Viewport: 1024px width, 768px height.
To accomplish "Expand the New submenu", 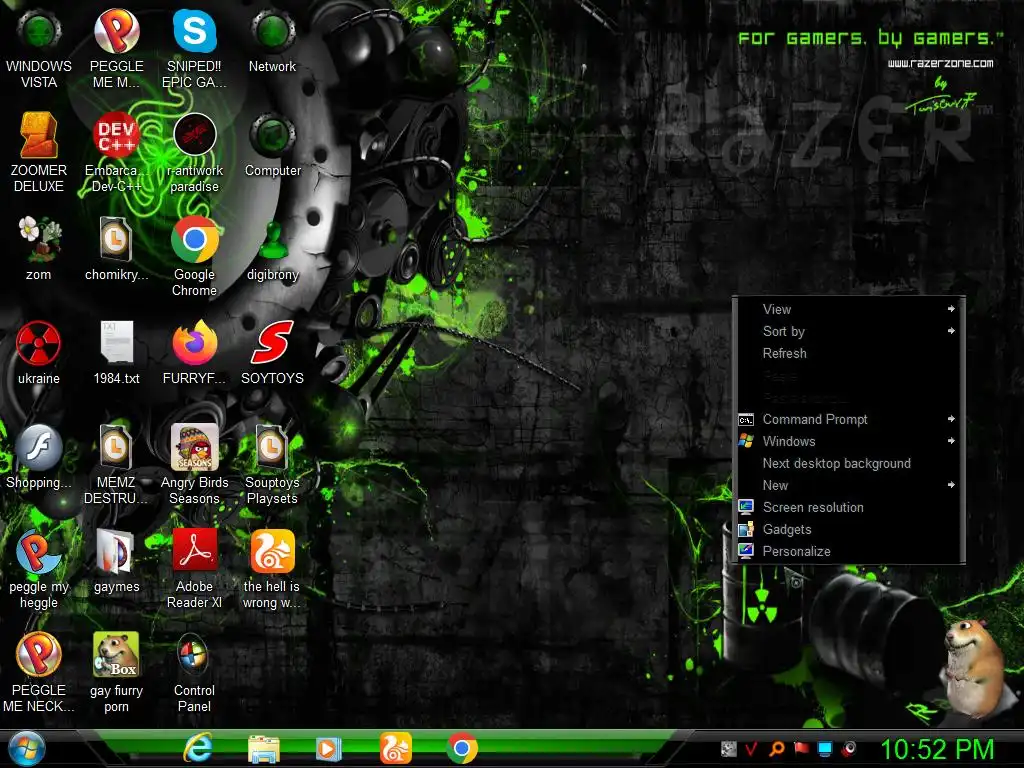I will 848,485.
